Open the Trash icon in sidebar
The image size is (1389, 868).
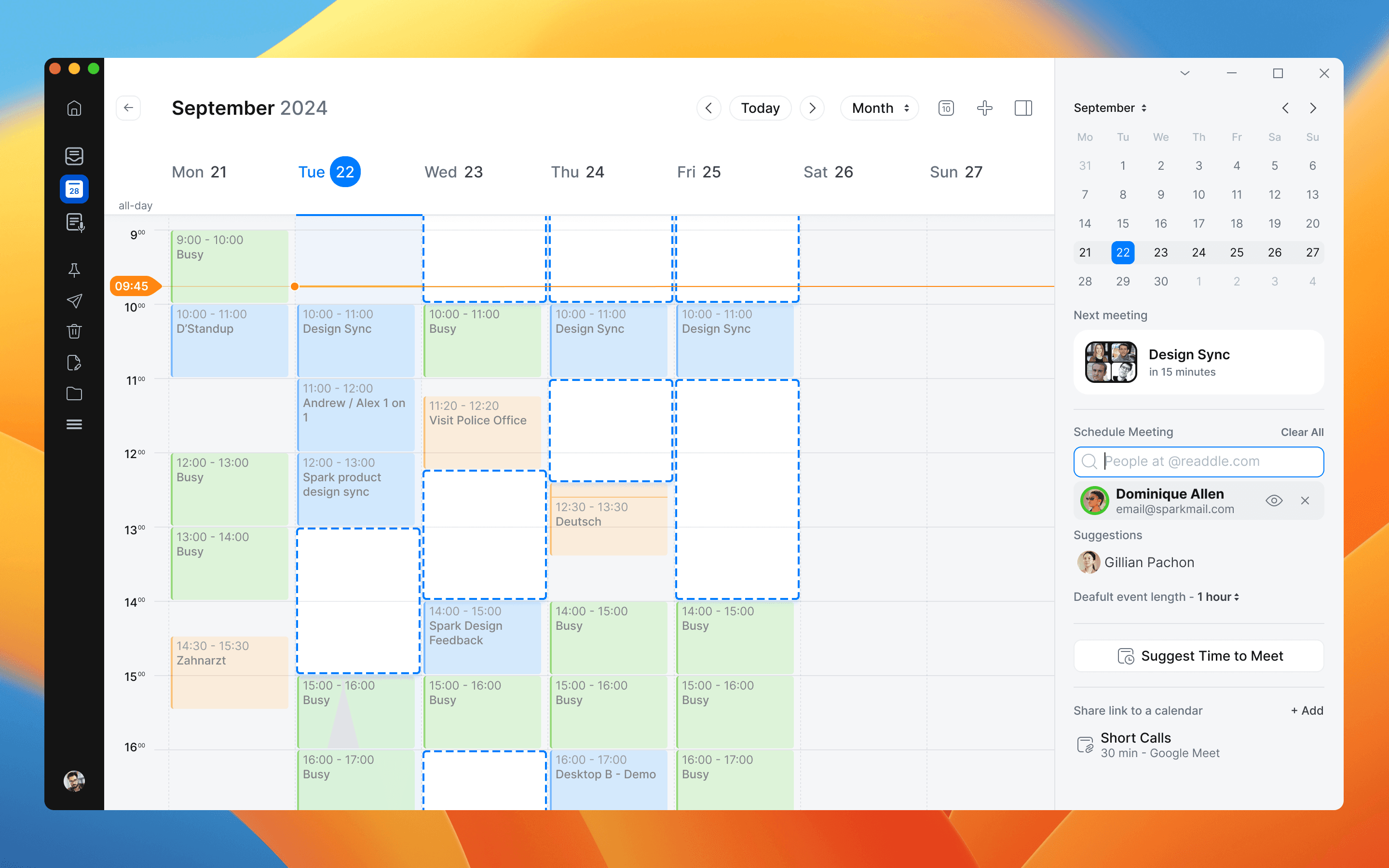74,331
